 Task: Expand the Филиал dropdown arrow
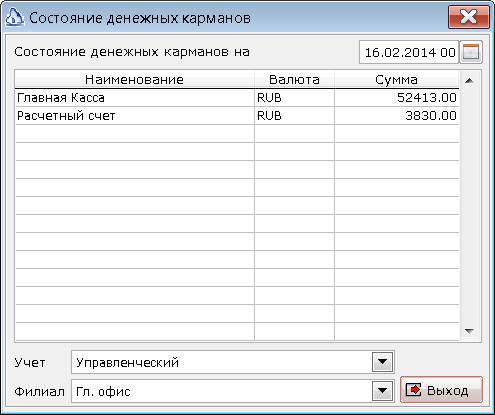(382, 391)
